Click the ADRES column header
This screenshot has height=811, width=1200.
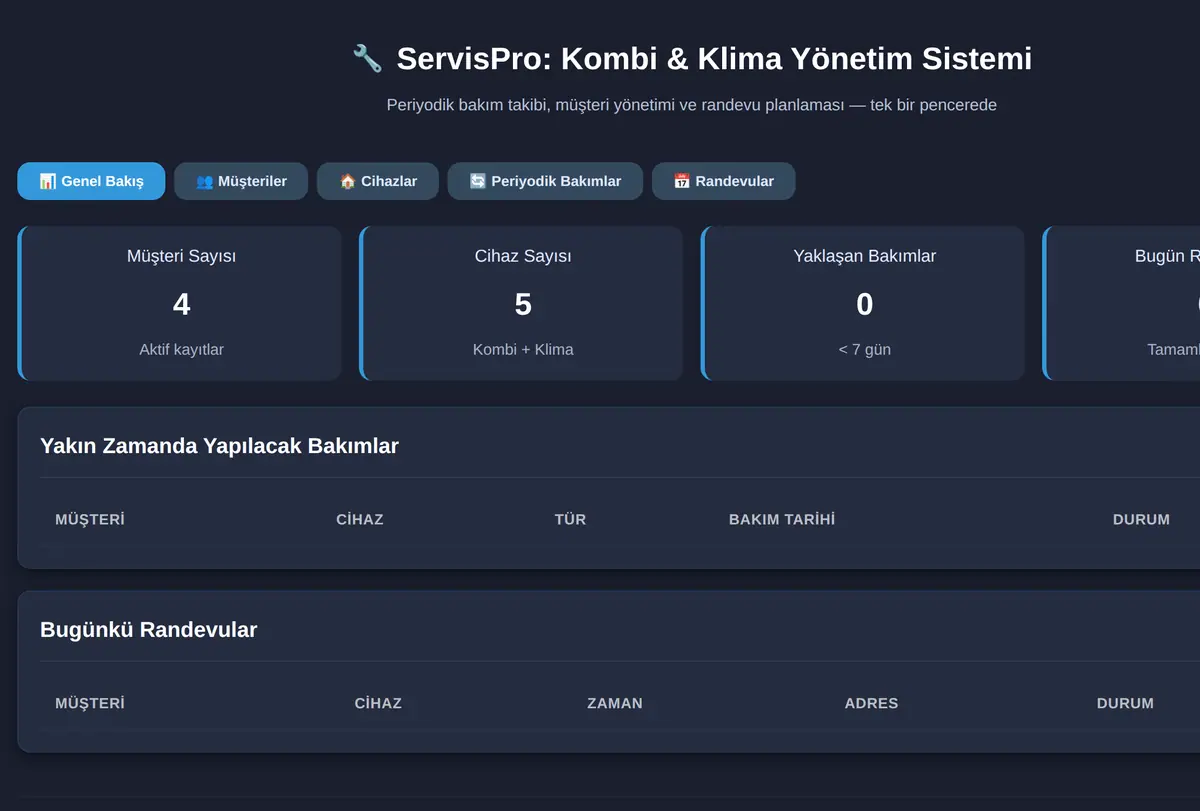point(871,703)
